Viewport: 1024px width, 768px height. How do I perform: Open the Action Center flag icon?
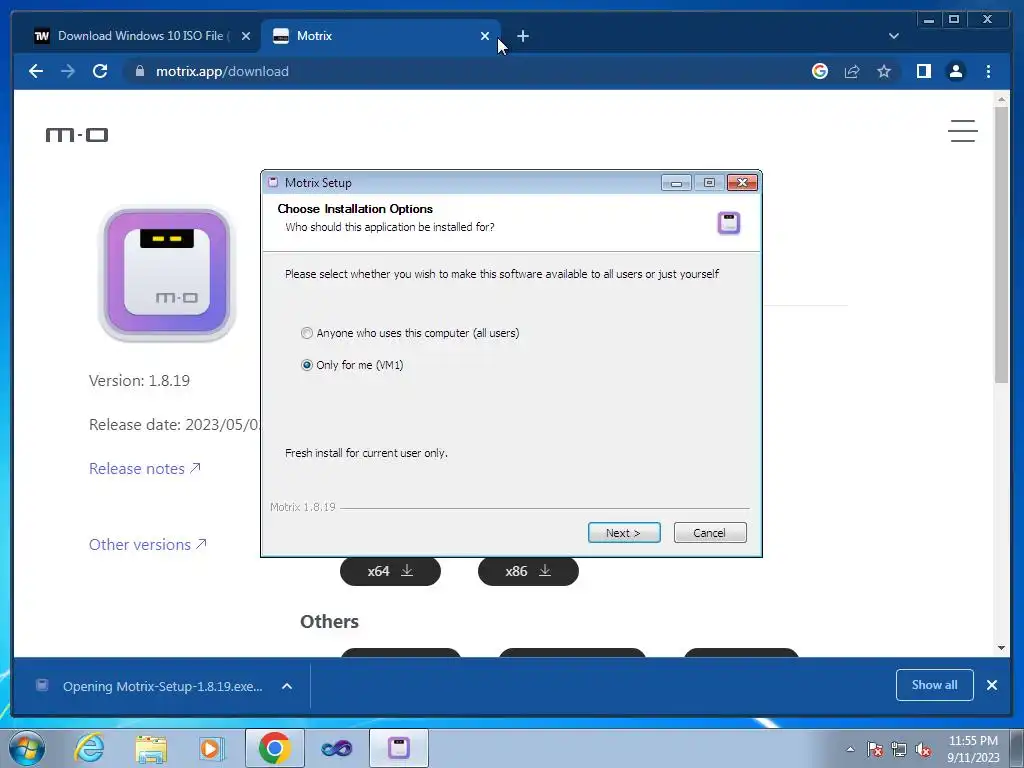(x=875, y=749)
